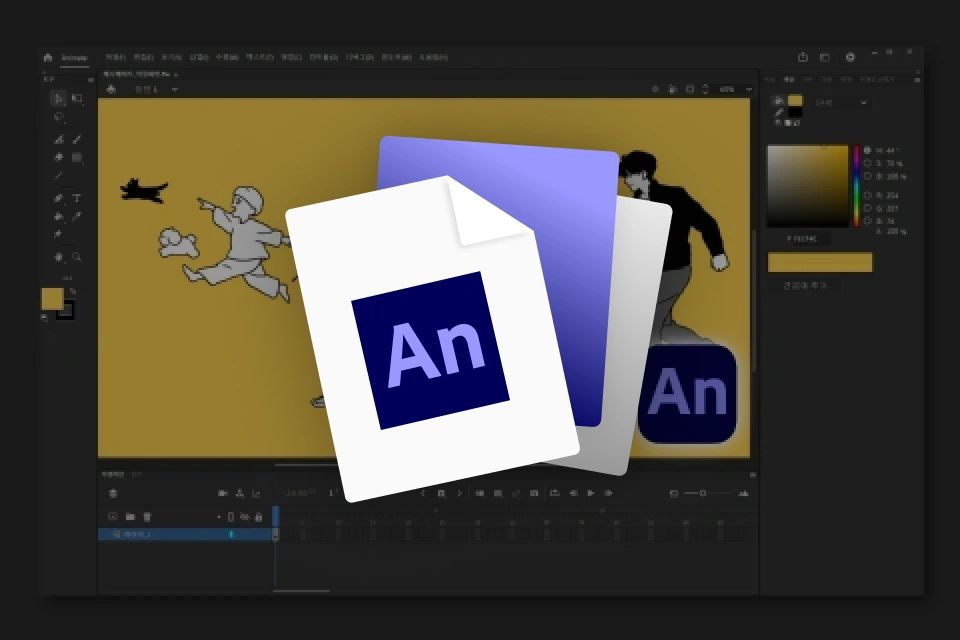Click the Add Camera icon in timeline

pyautogui.click(x=223, y=493)
